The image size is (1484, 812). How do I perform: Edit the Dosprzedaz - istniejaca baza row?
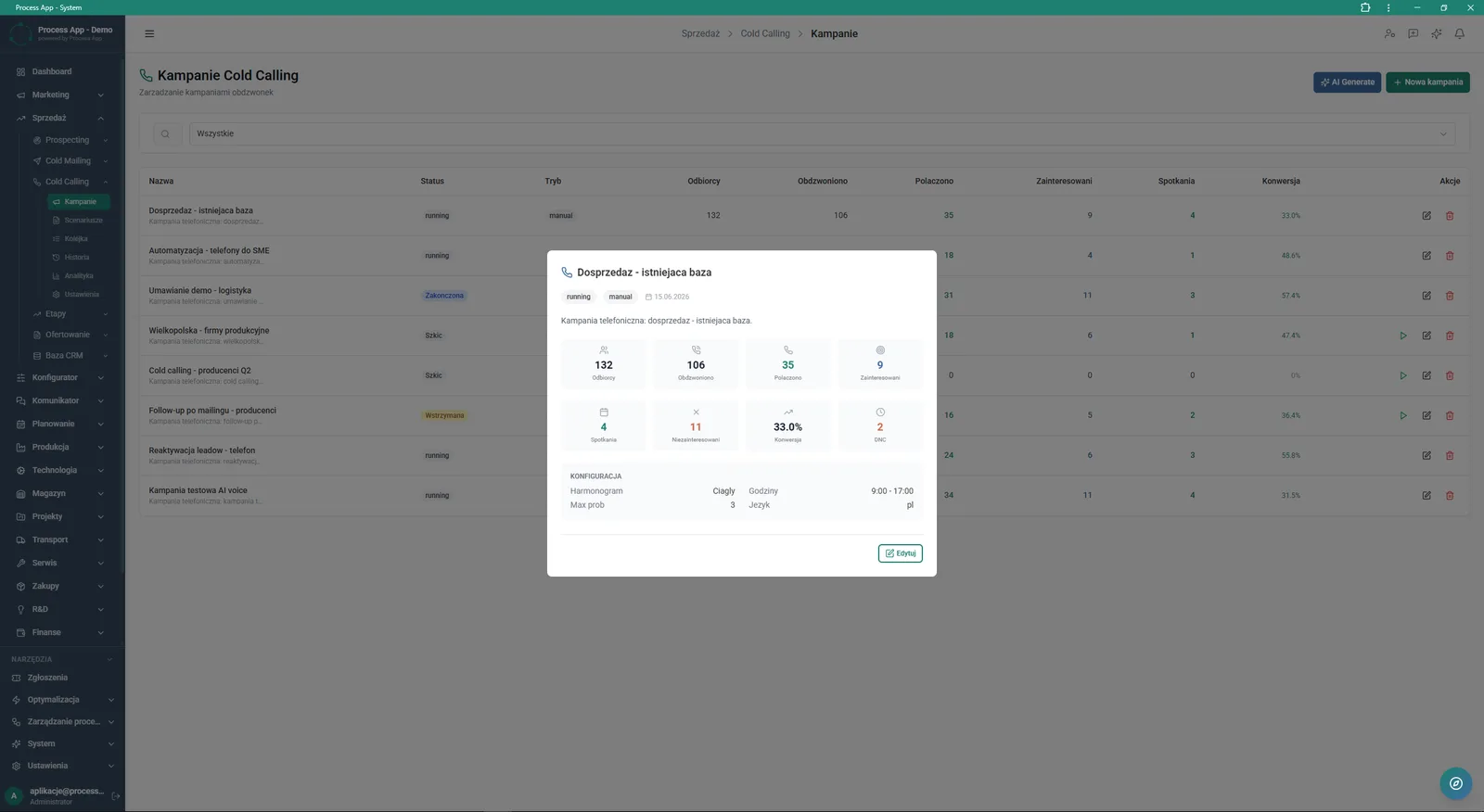1426,215
